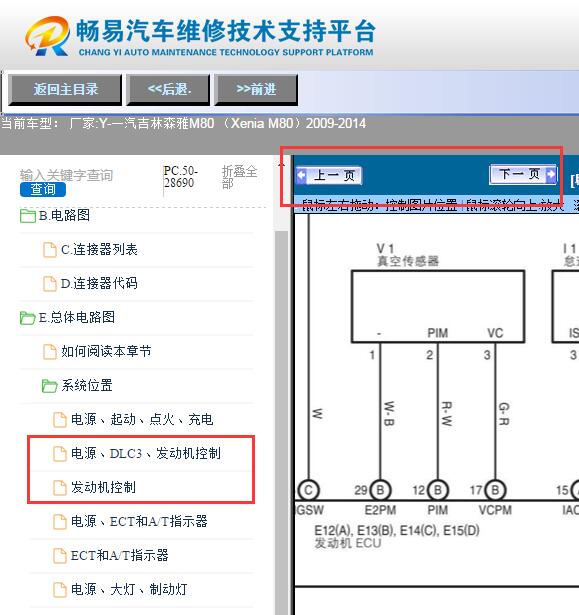The height and width of the screenshot is (615, 579).
Task: Click VCPM terminal label
Action: (x=495, y=510)
